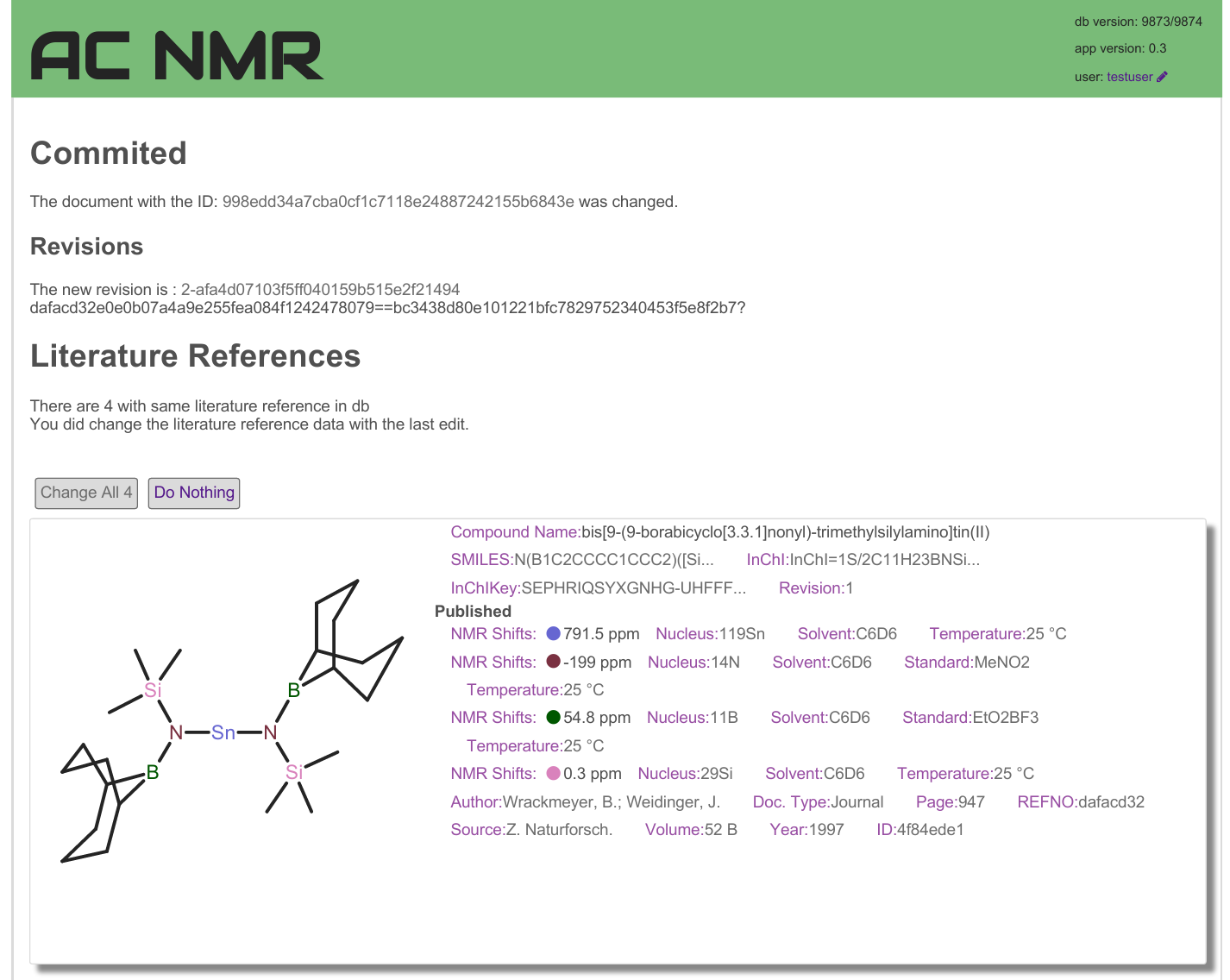This screenshot has height=980, width=1230.
Task: Select the document ID 998edd34a7cba0cf1c7118e24887242155b6843e
Action: pyautogui.click(x=398, y=202)
